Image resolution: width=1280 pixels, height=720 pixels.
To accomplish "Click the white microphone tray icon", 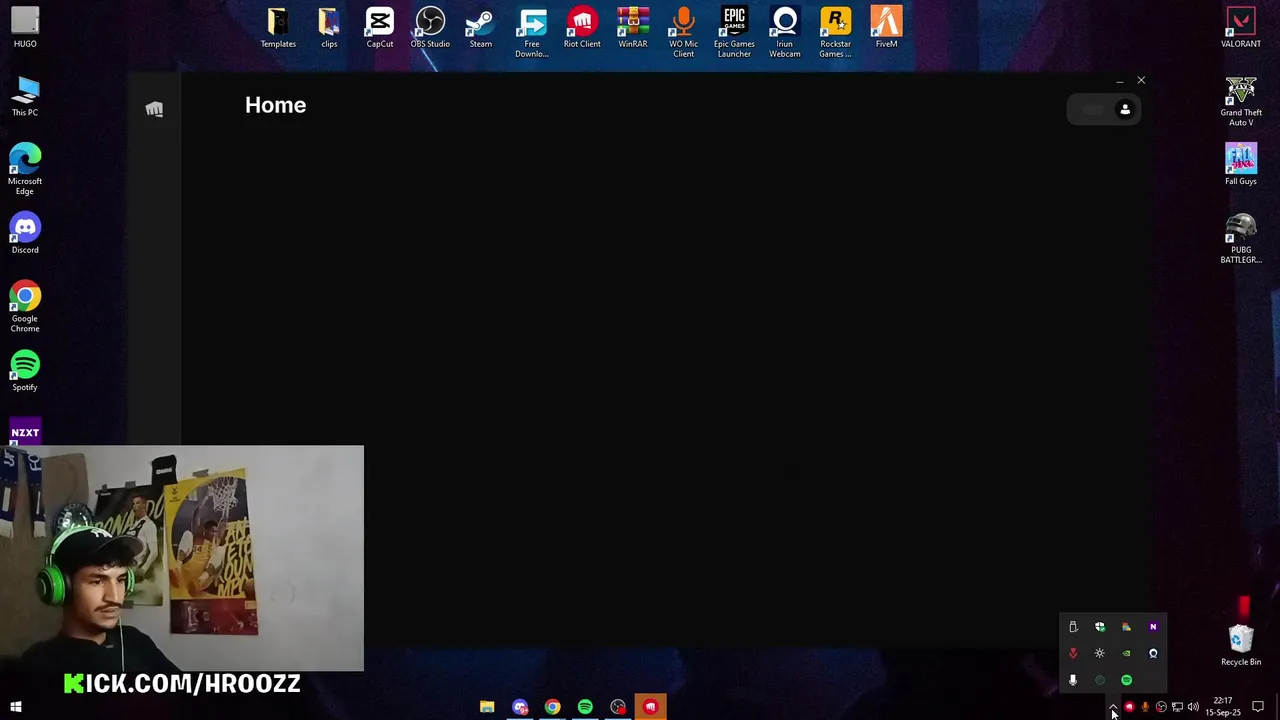I will point(1073,680).
